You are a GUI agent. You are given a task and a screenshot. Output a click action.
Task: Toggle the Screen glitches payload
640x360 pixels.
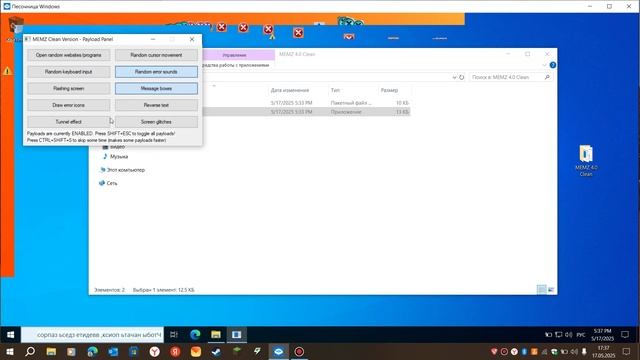156,122
